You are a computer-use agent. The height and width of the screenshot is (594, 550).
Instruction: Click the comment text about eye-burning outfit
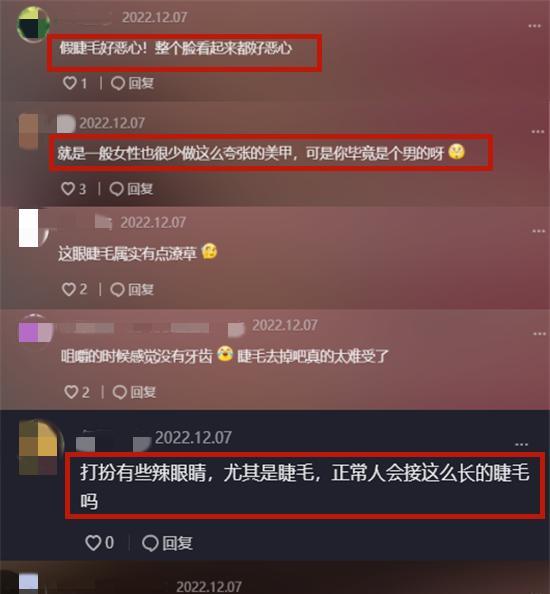tap(305, 486)
